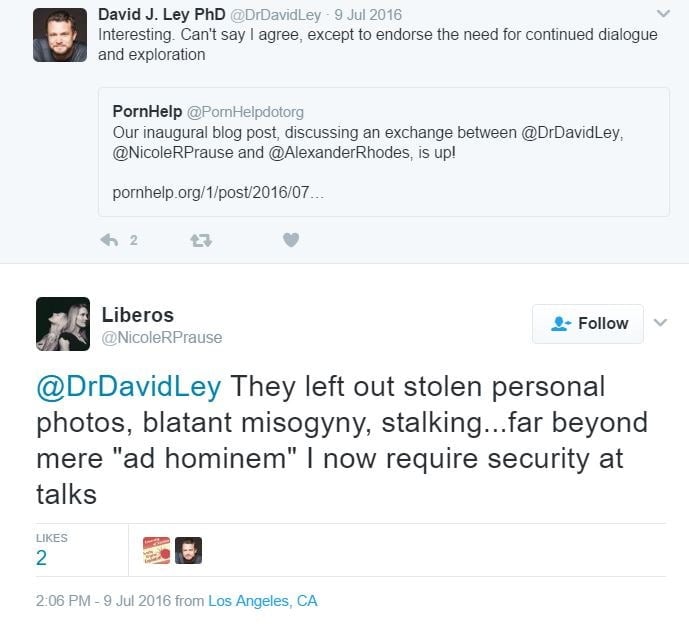The image size is (689, 627).
Task: View the 2 likes count
Action: click(x=42, y=557)
